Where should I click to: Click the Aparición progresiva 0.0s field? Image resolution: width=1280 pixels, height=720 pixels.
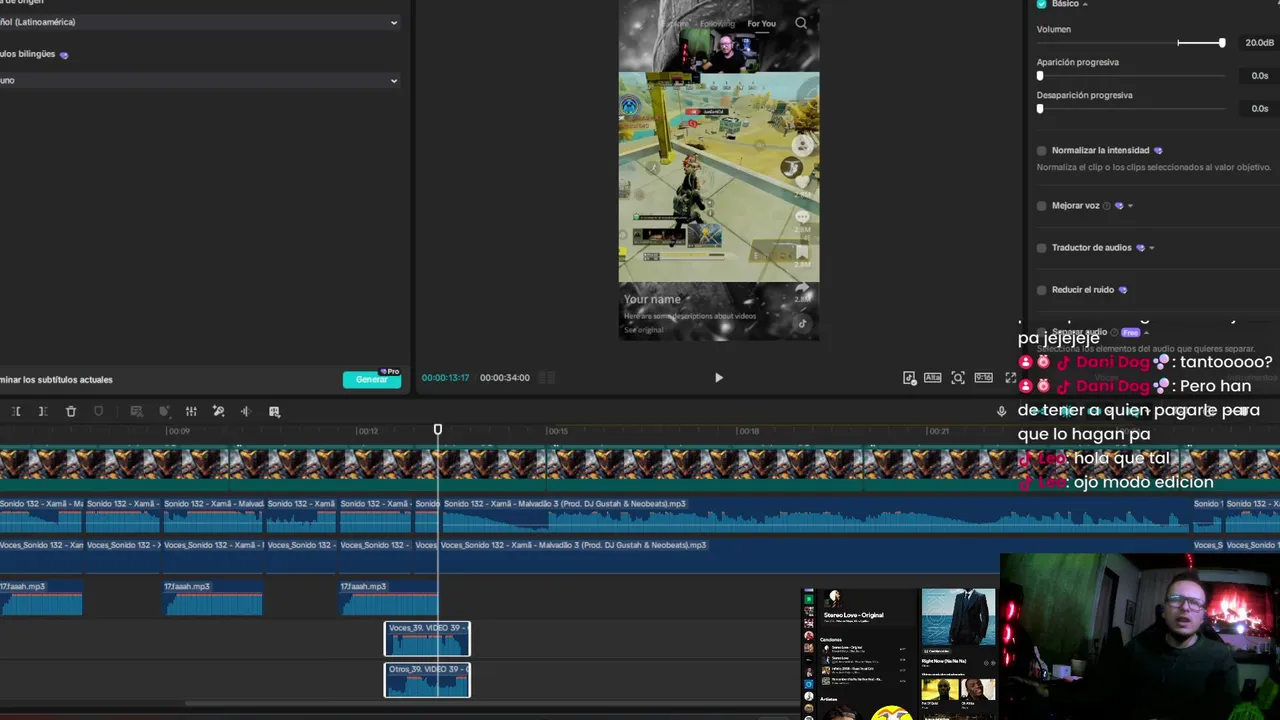1260,76
